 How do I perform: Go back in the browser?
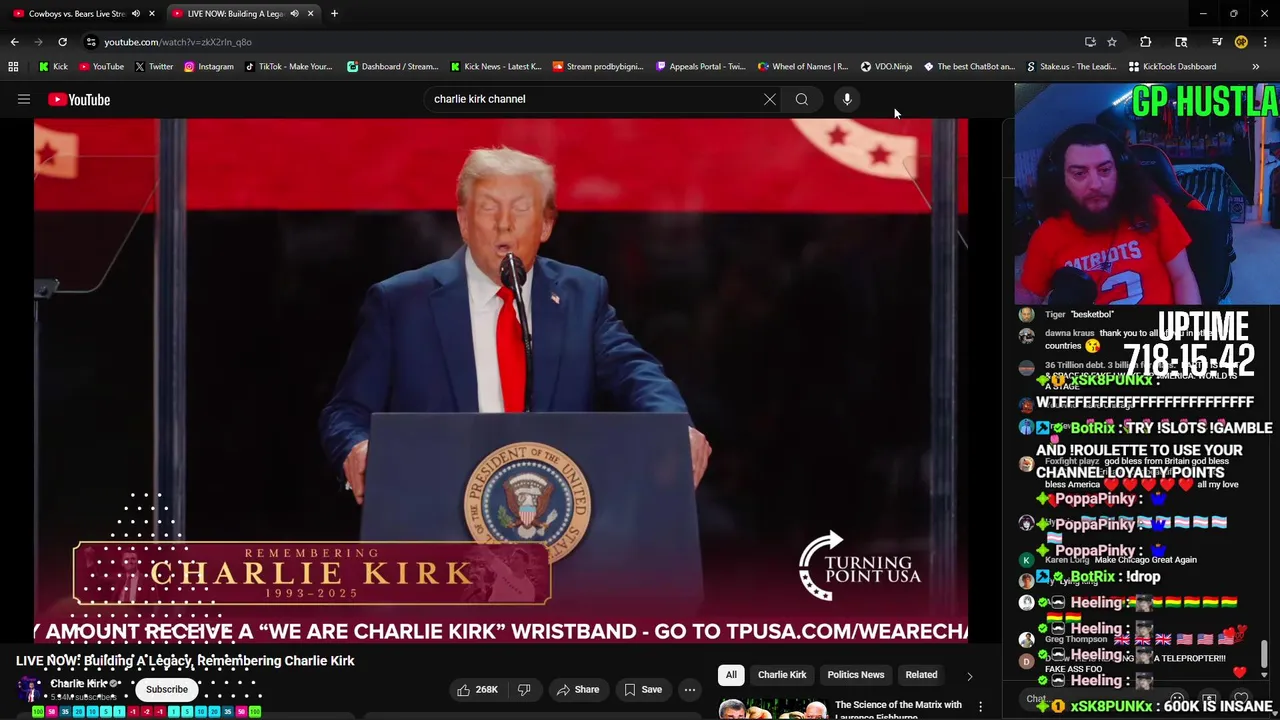14,42
